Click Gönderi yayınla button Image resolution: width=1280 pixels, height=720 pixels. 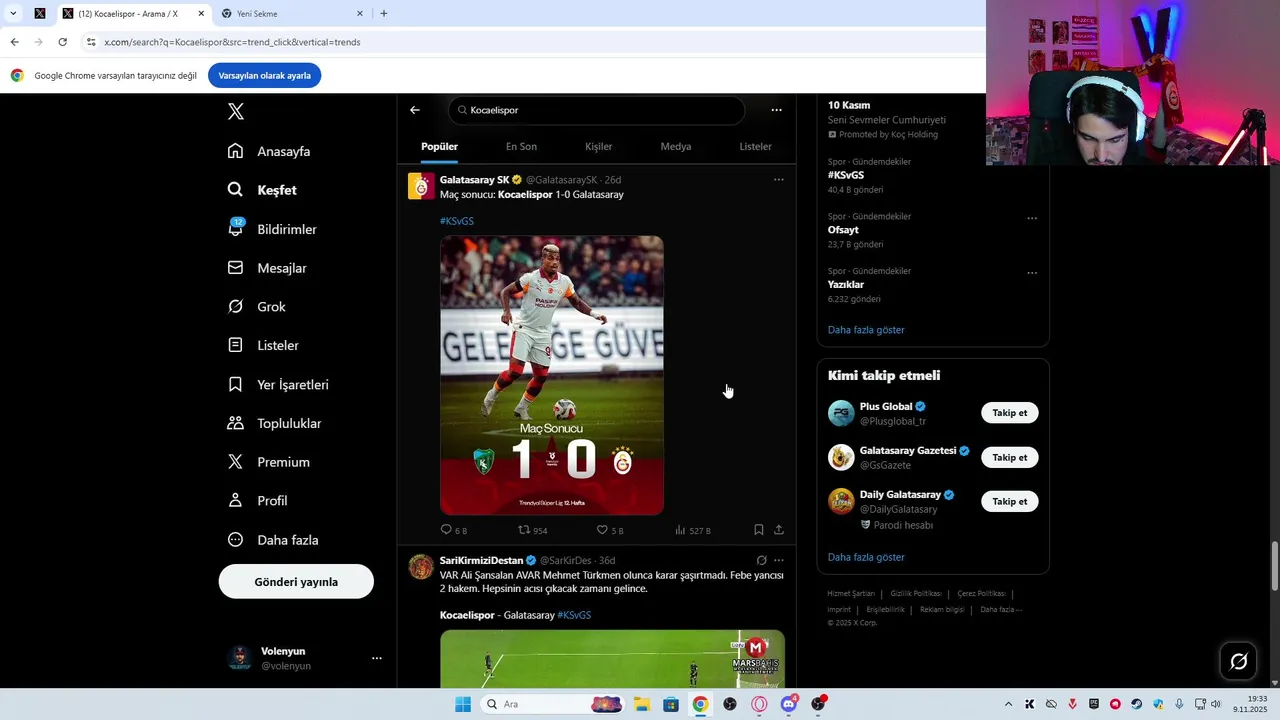click(296, 582)
